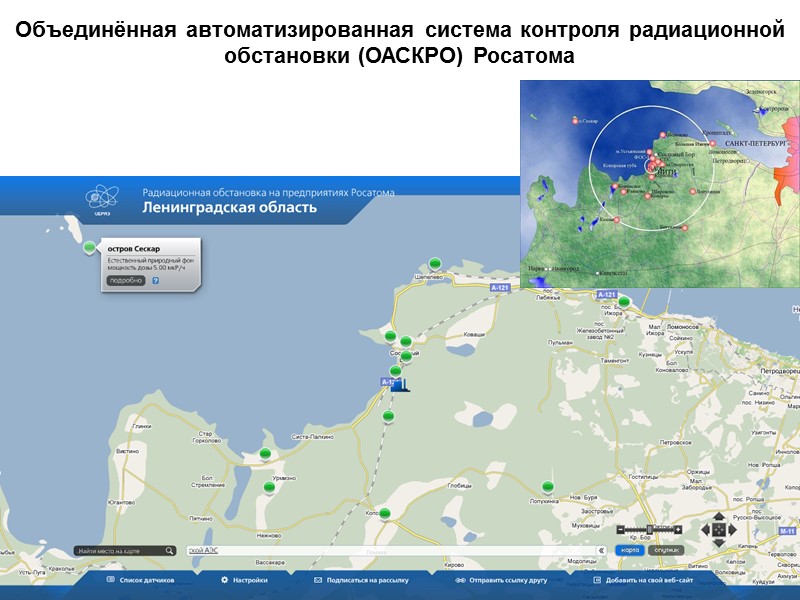Click the regional overview map inset
Image resolution: width=800 pixels, height=600 pixels.
pyautogui.click(x=660, y=184)
